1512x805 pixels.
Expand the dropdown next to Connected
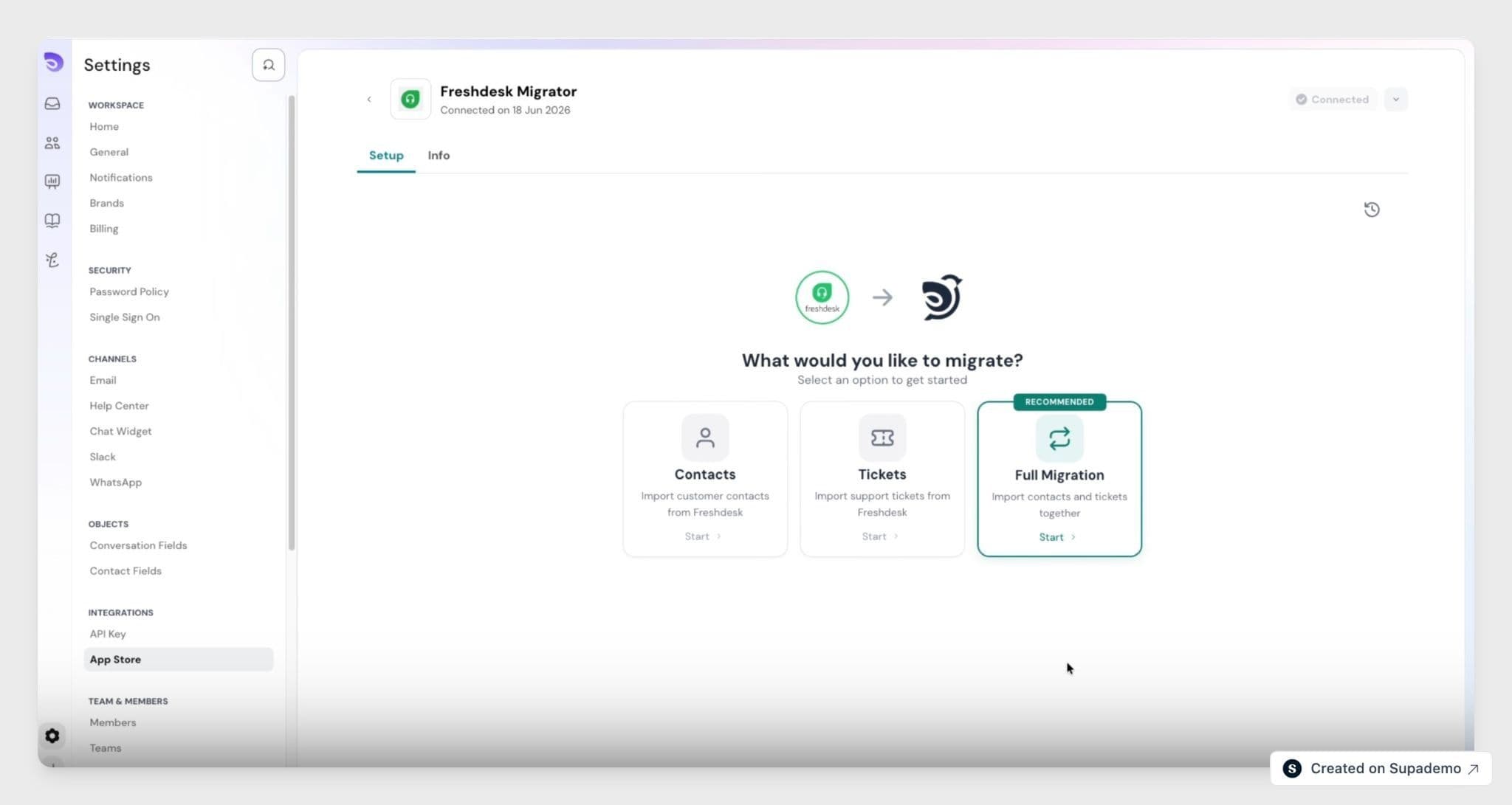tap(1395, 100)
